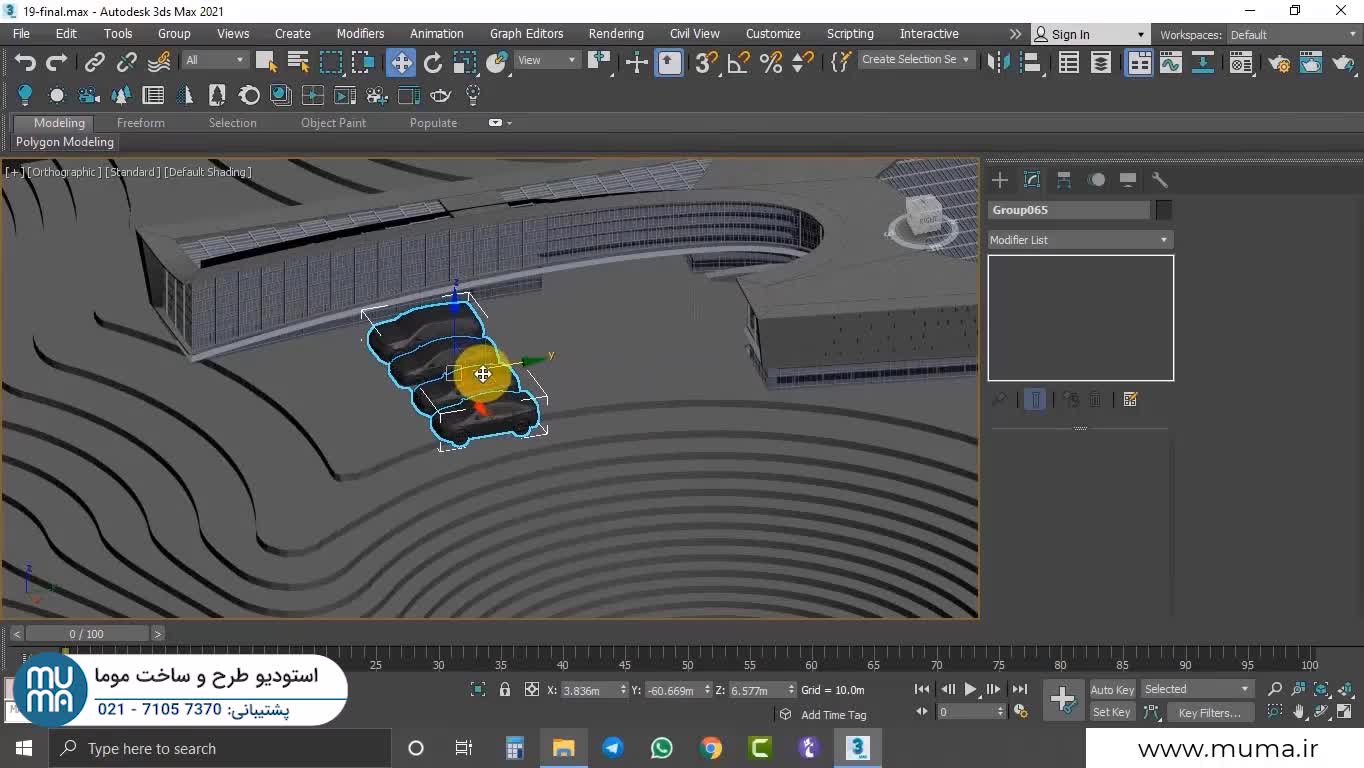1364x768 pixels.
Task: Open the selection filter All dropdown
Action: tap(215, 60)
